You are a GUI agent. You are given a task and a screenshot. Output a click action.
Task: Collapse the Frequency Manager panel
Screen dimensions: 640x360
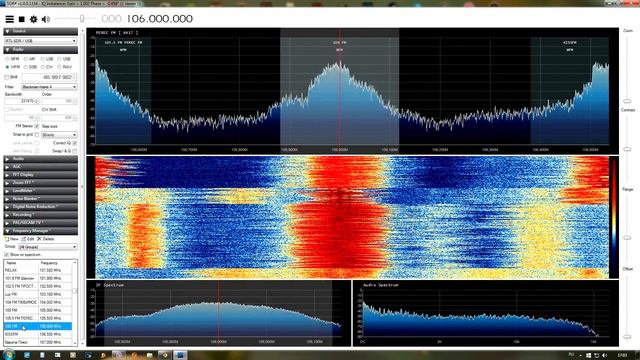click(40, 231)
